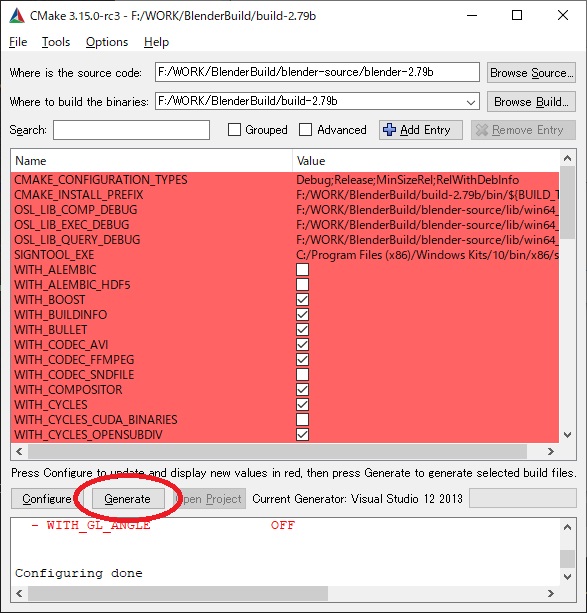The image size is (587, 613).
Task: Enable the WITH_ALEMBIC_HDF5 checkbox
Action: (x=302, y=285)
